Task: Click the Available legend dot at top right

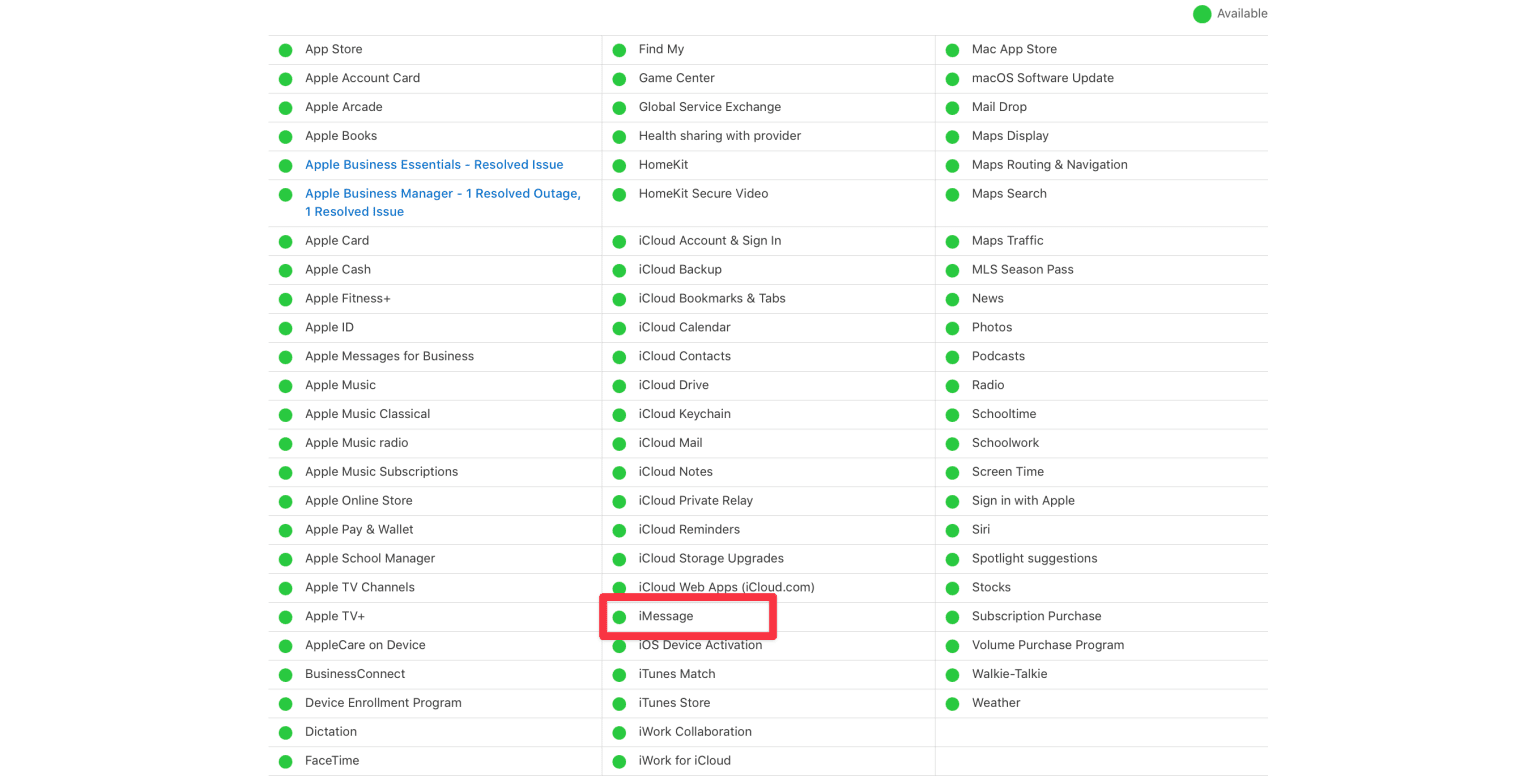Action: pos(1201,13)
